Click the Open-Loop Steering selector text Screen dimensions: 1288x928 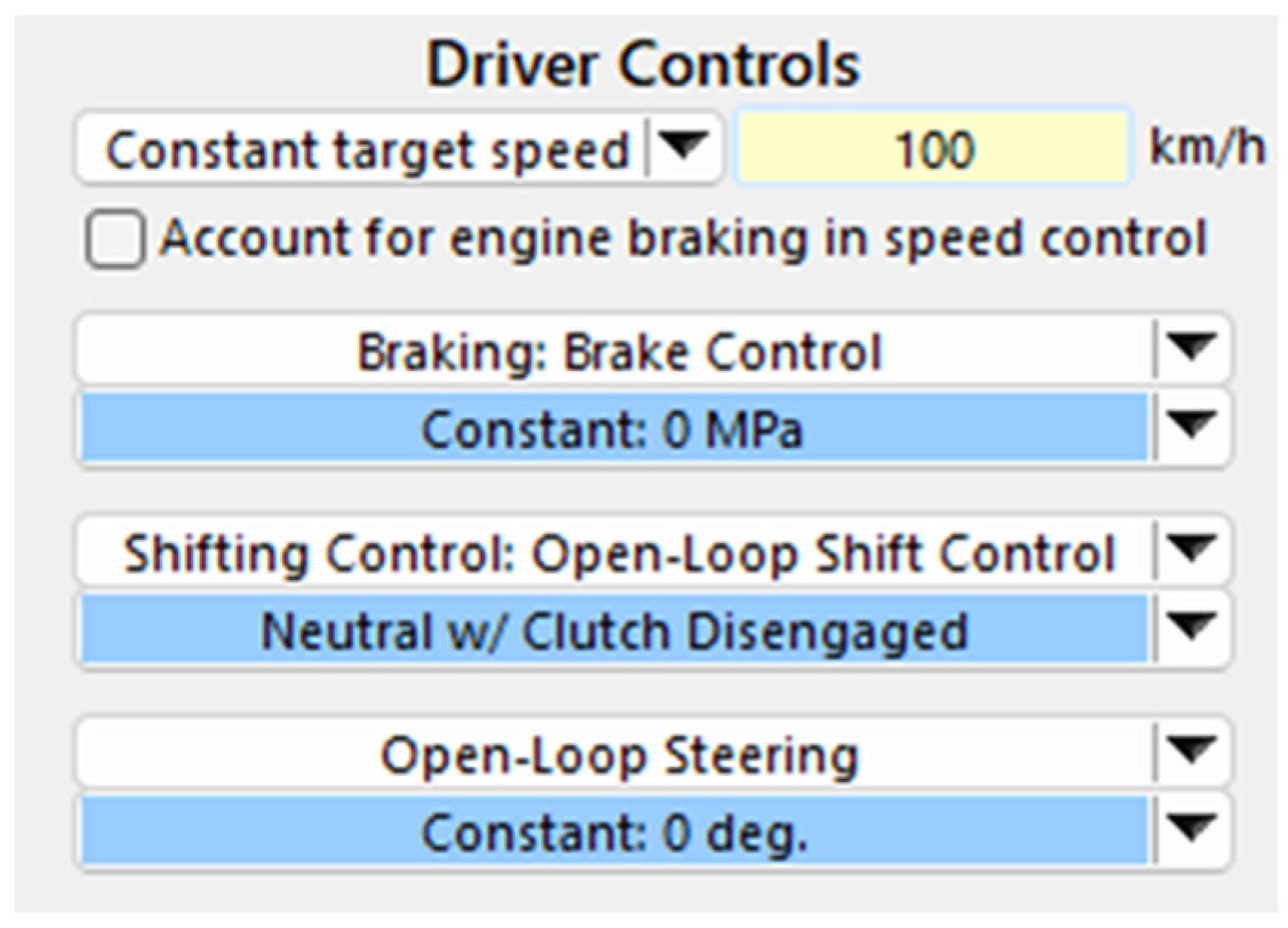click(x=618, y=756)
